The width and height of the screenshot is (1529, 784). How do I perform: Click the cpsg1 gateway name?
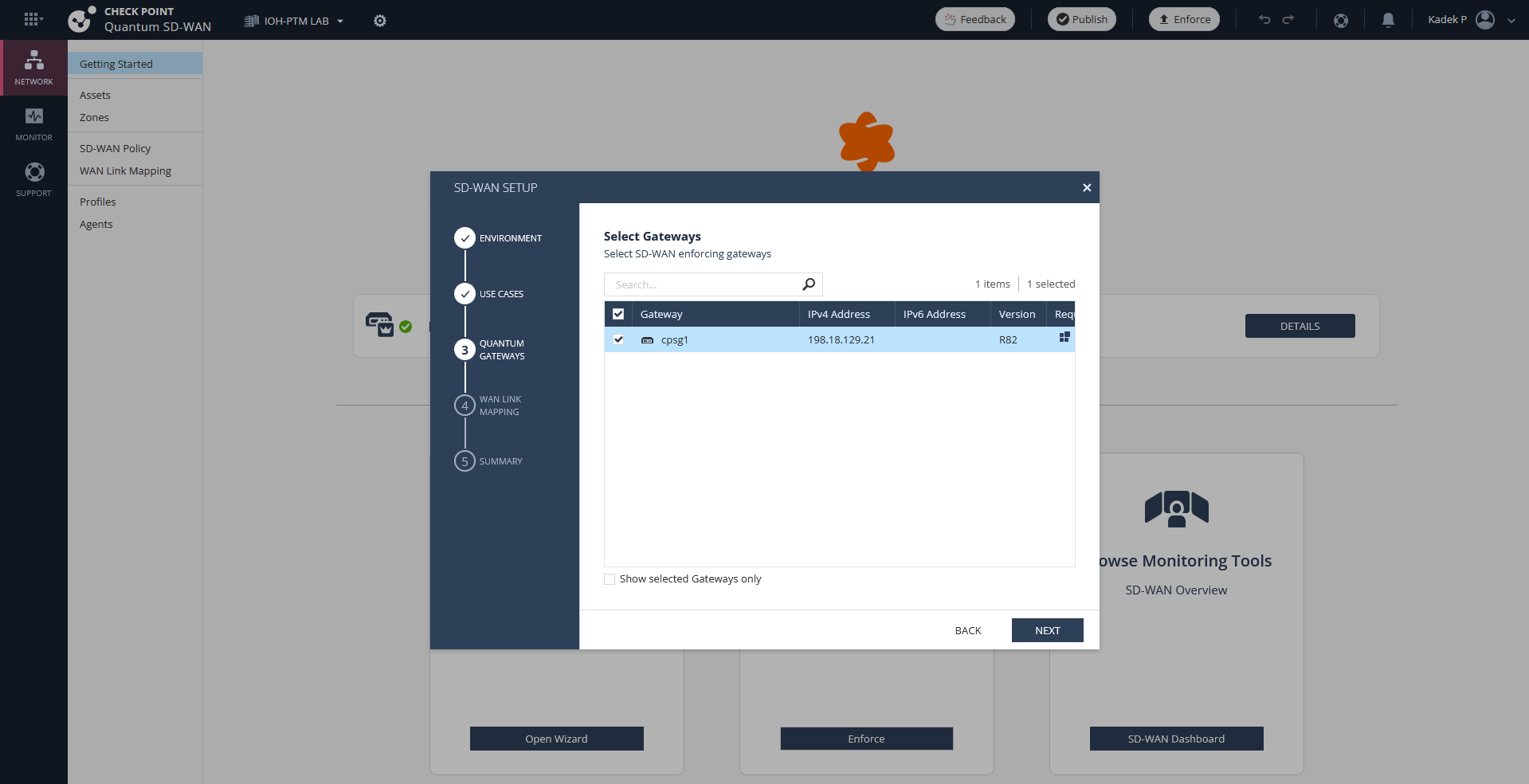click(x=675, y=339)
